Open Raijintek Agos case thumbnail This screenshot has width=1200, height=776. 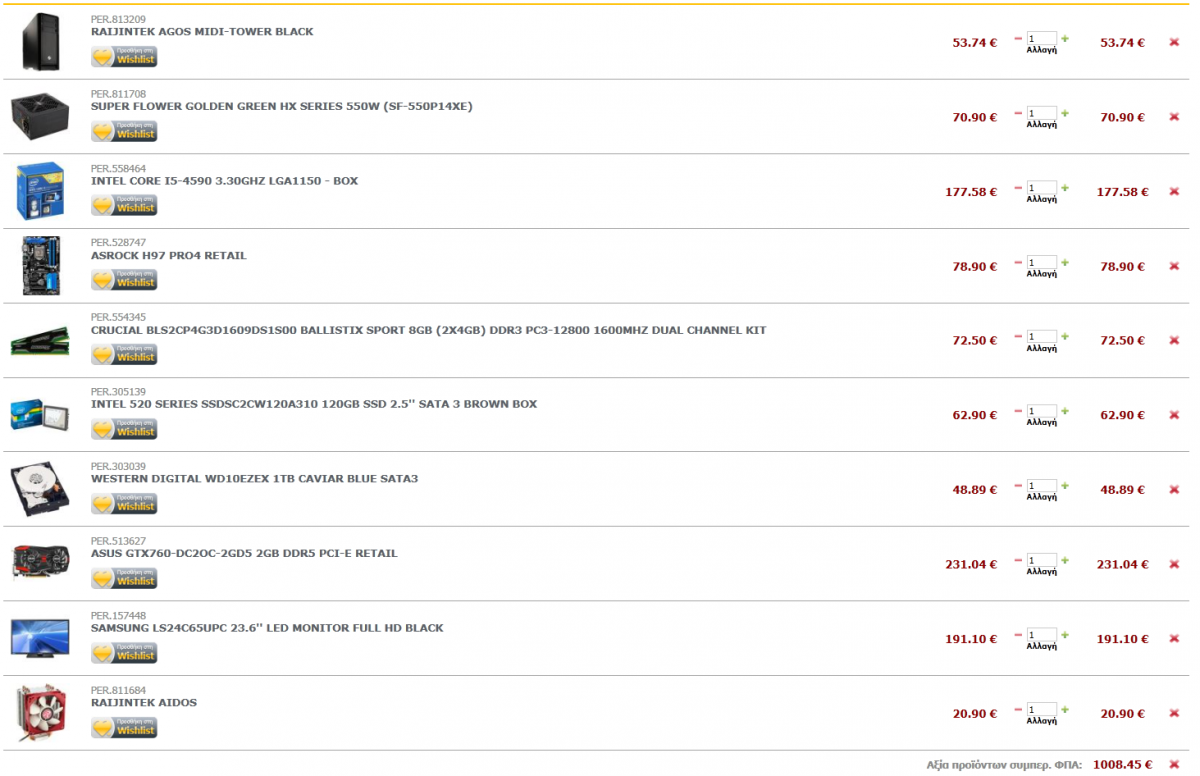pyautogui.click(x=40, y=42)
